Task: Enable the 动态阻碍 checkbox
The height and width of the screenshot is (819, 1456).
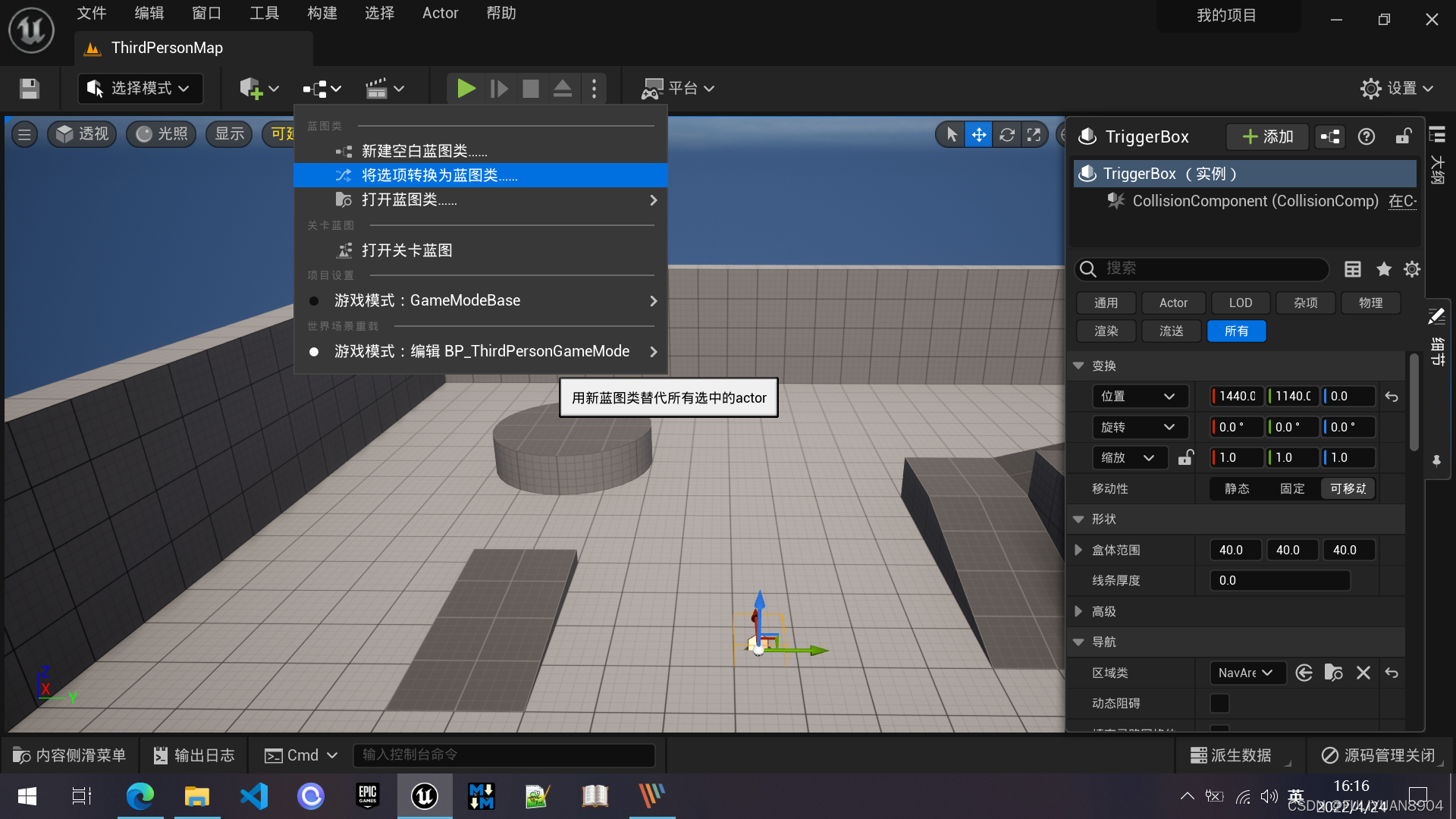Action: (1219, 703)
